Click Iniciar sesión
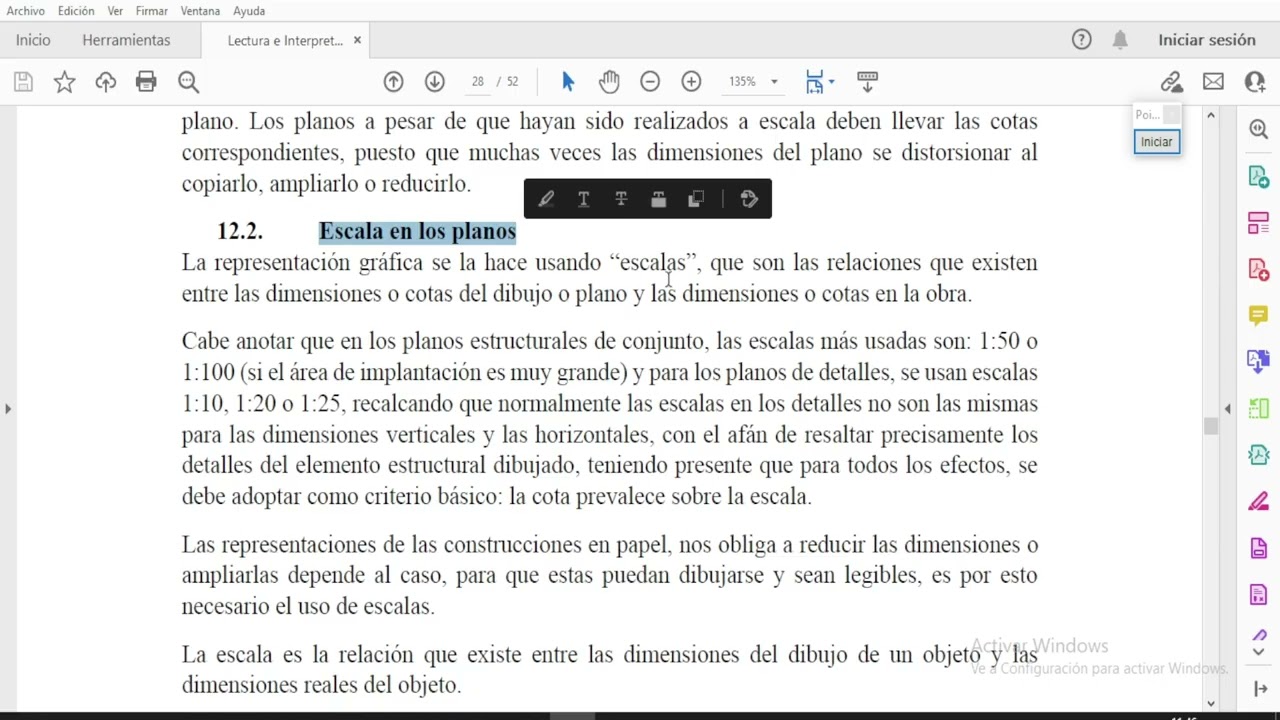The image size is (1280, 720). tap(1207, 40)
